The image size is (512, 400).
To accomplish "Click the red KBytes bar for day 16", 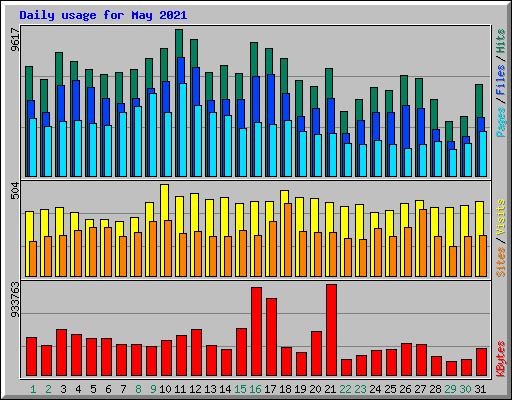I will coord(256,332).
